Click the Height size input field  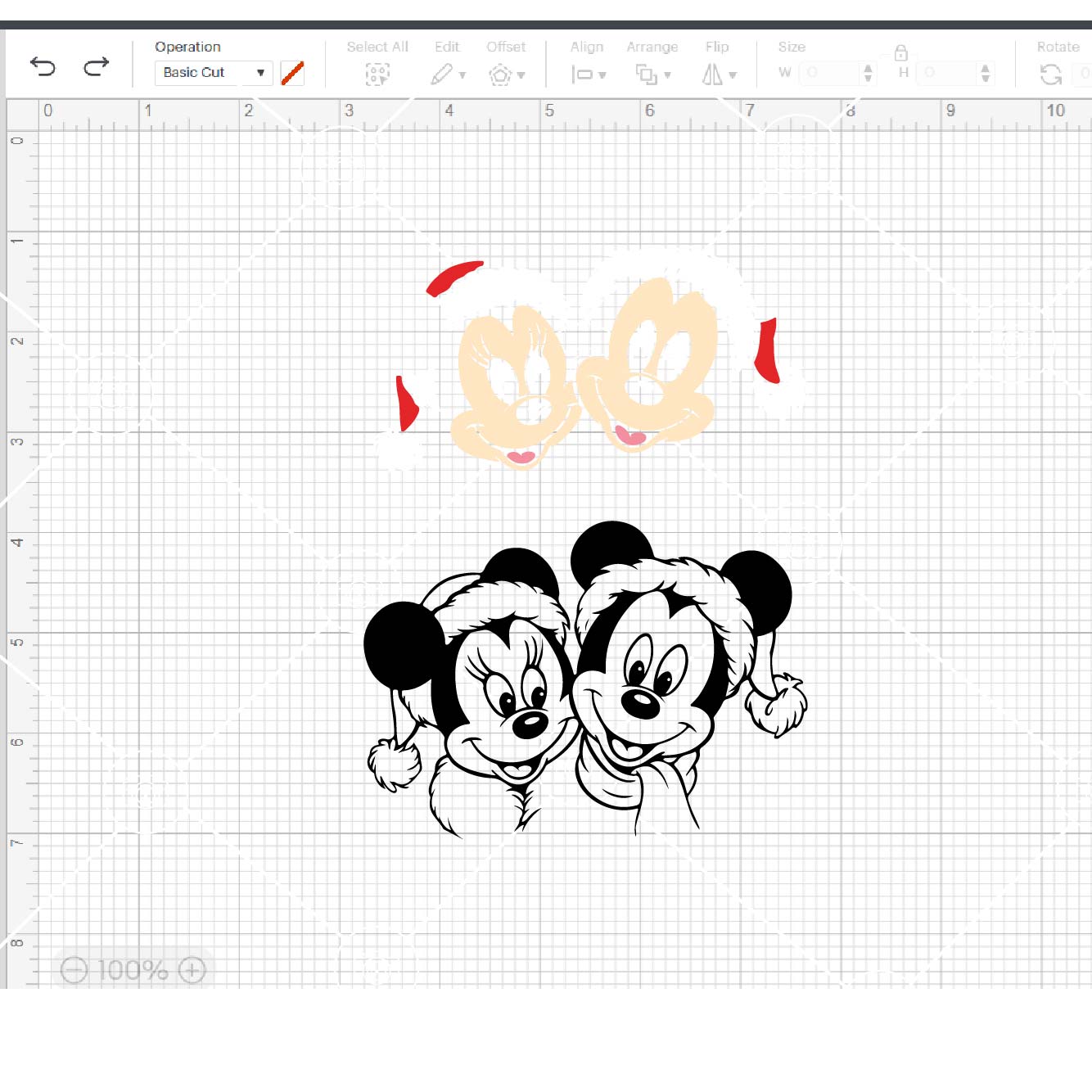pos(947,73)
